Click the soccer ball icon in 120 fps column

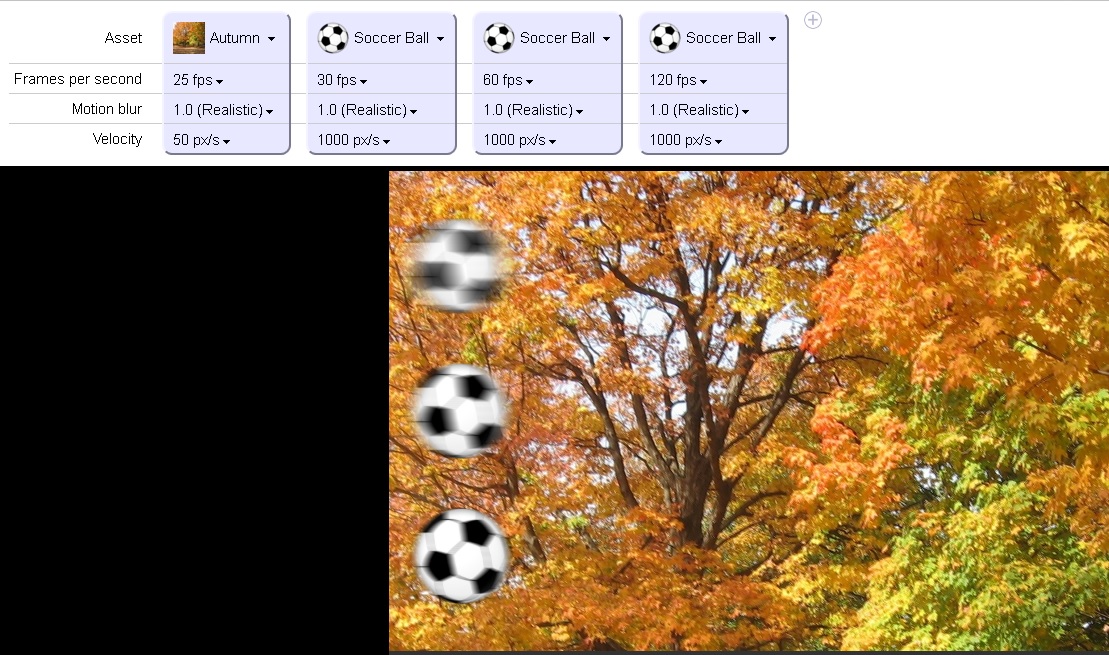point(665,38)
